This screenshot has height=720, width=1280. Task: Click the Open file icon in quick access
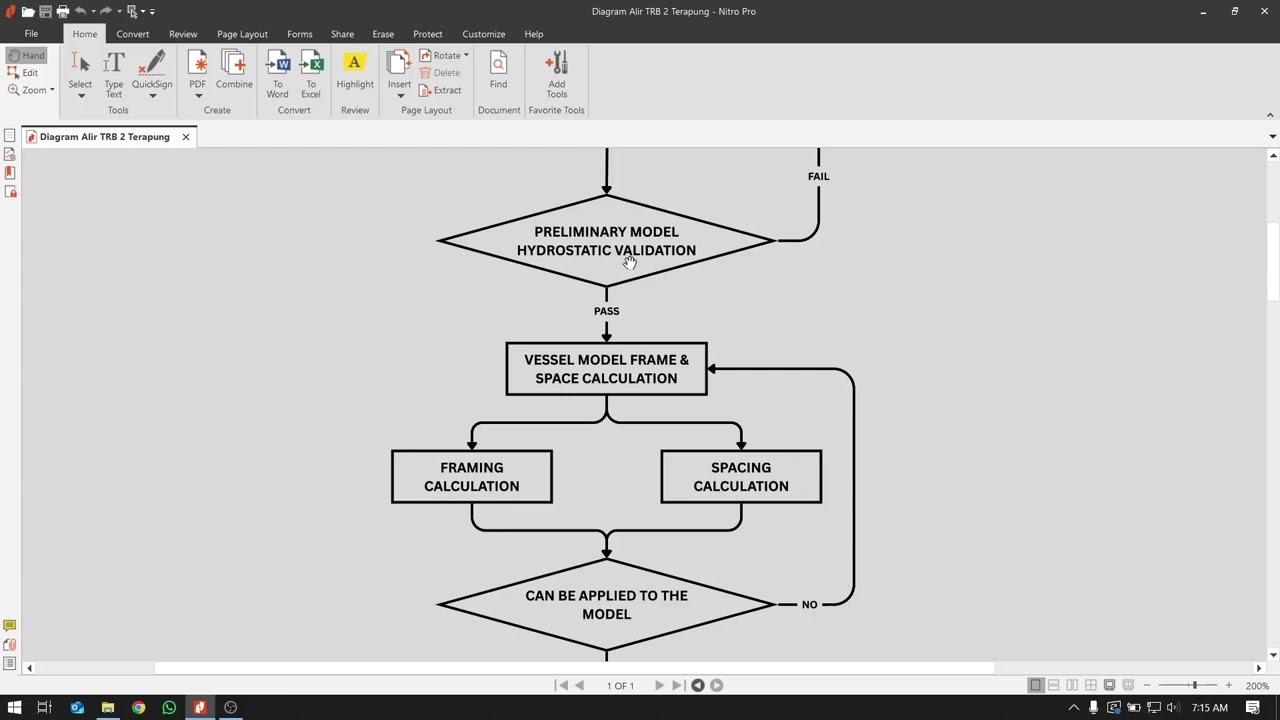(28, 11)
